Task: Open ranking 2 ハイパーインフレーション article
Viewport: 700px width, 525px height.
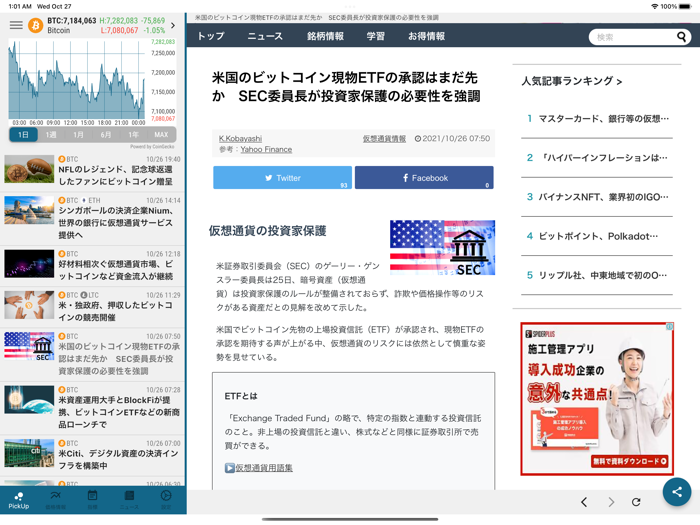Action: 597,158
